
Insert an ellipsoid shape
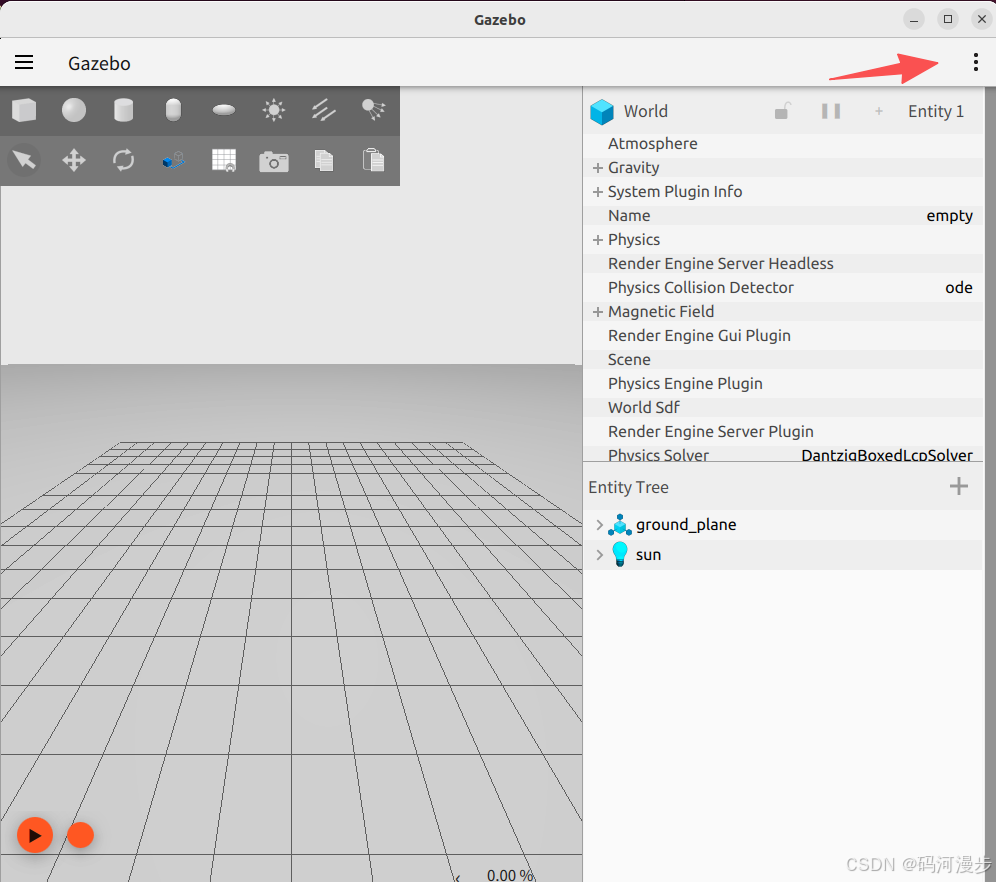pyautogui.click(x=224, y=110)
